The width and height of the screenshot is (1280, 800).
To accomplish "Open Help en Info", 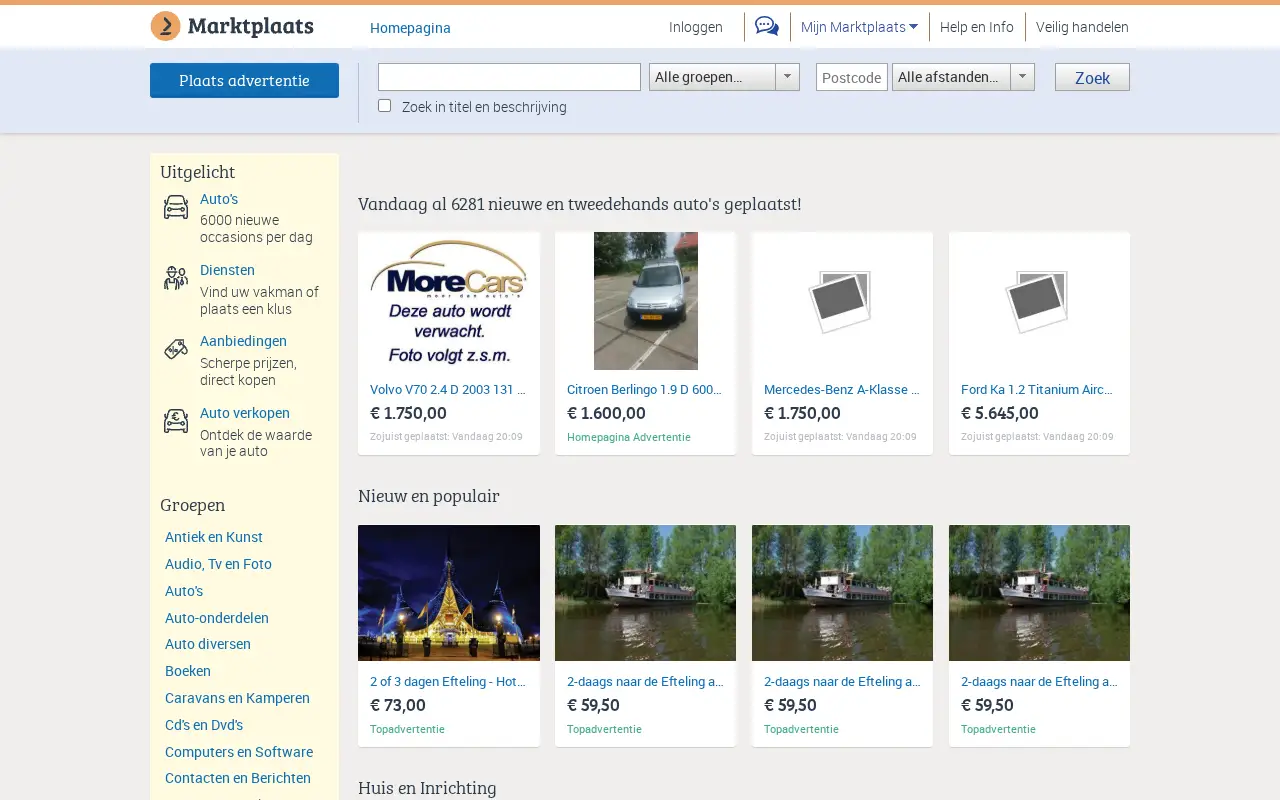I will pos(977,27).
